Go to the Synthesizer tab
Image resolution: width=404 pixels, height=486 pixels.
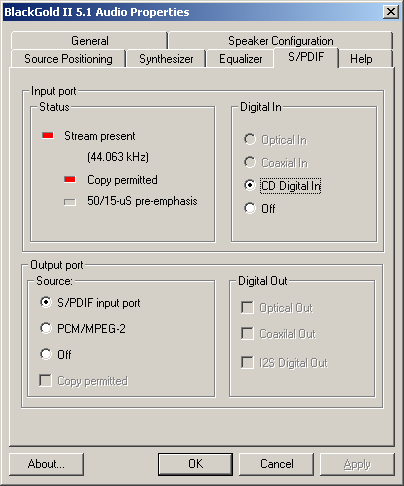(166, 59)
